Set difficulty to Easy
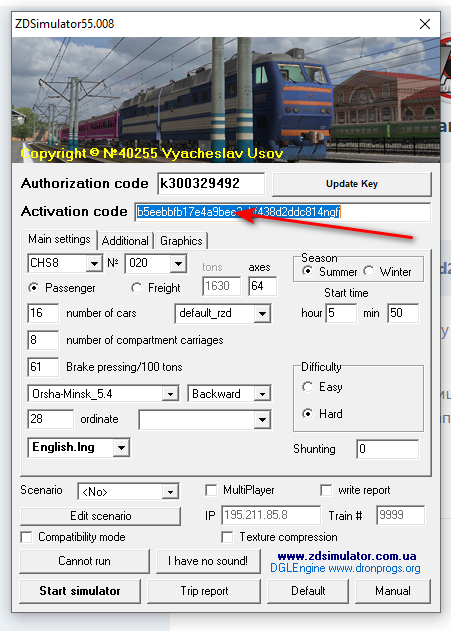This screenshot has width=451, height=631. 308,387
